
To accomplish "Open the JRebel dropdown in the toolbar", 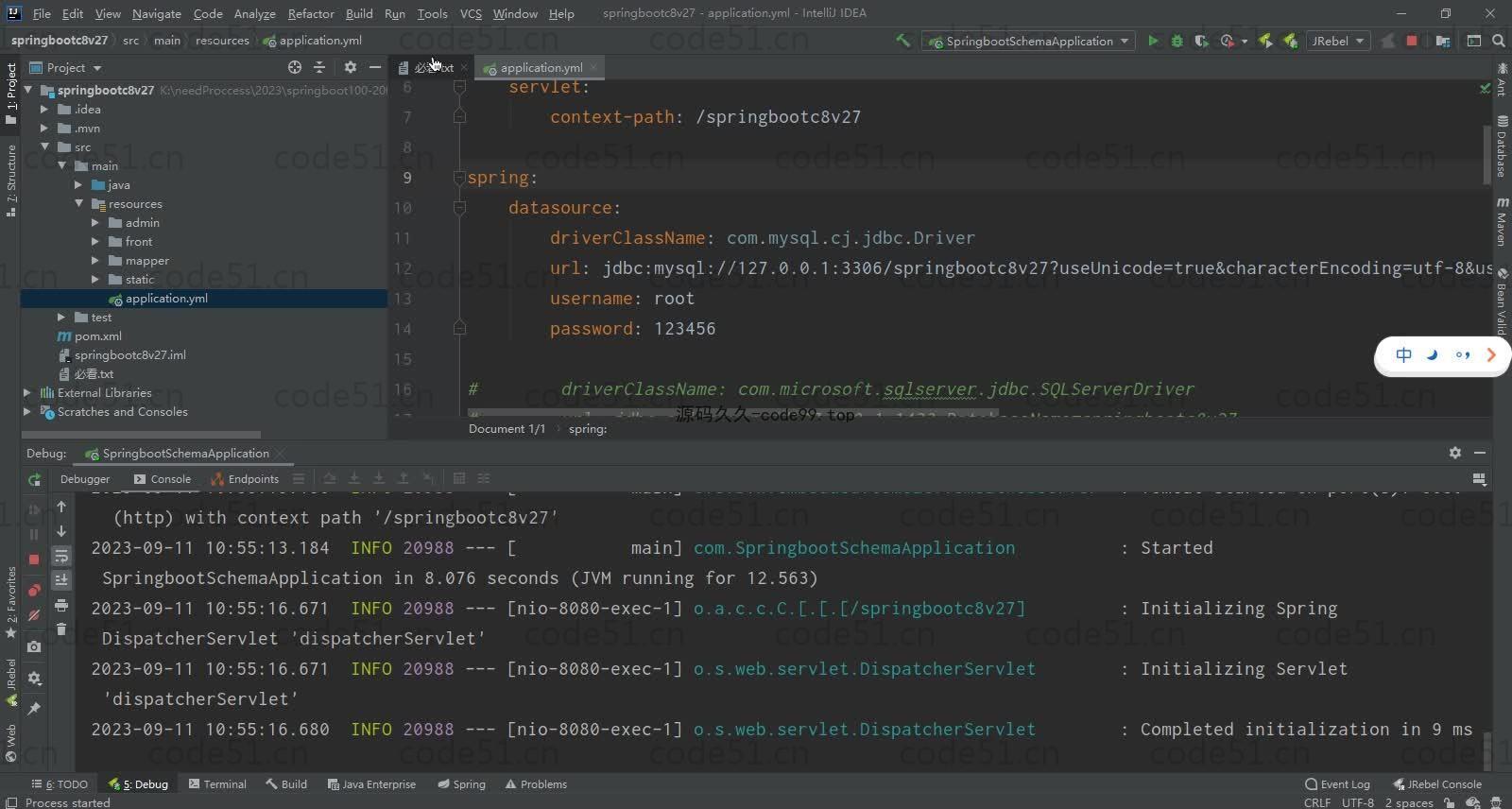I will [x=1337, y=41].
